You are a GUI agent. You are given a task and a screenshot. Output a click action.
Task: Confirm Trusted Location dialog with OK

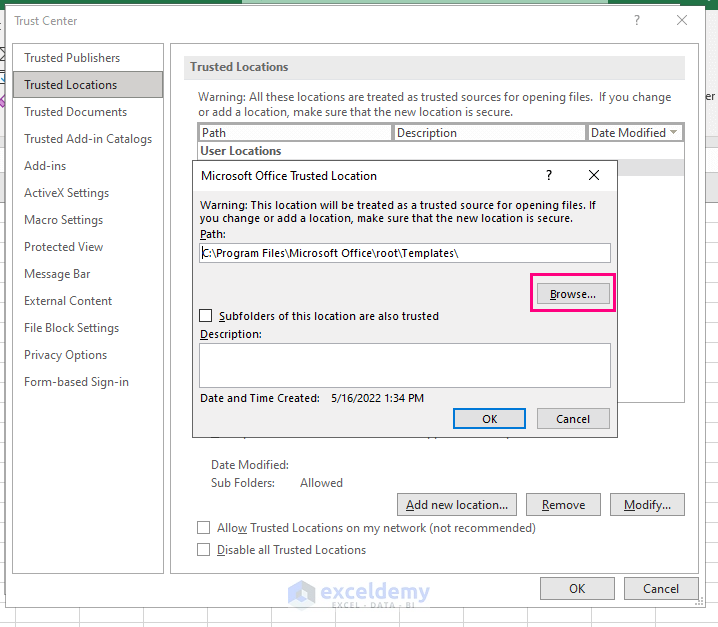(490, 419)
